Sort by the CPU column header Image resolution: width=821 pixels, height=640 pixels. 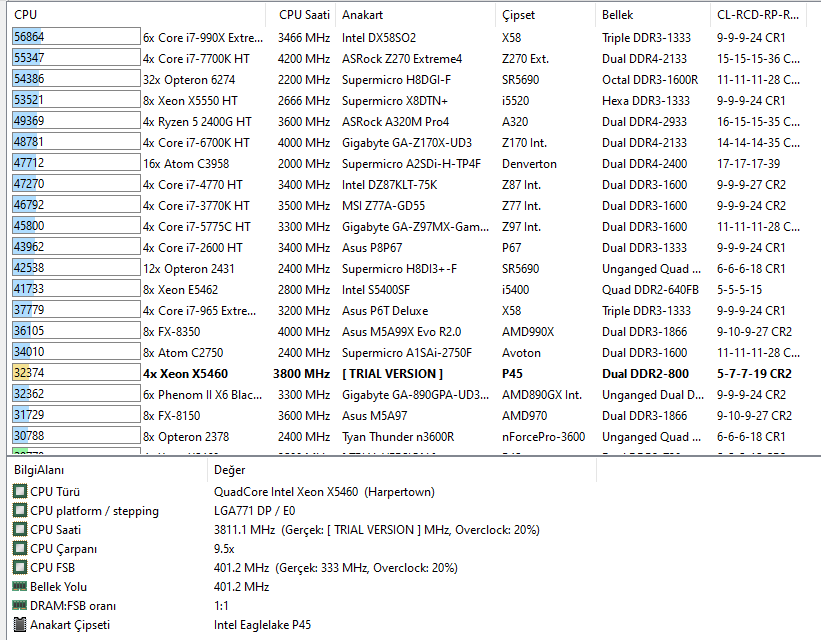[136, 15]
